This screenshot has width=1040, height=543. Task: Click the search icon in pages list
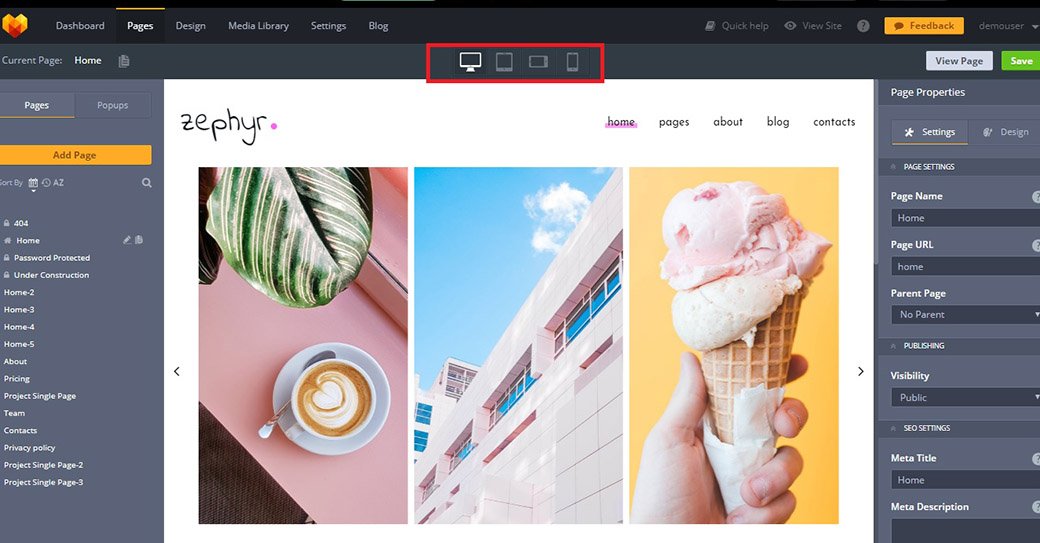tap(147, 183)
